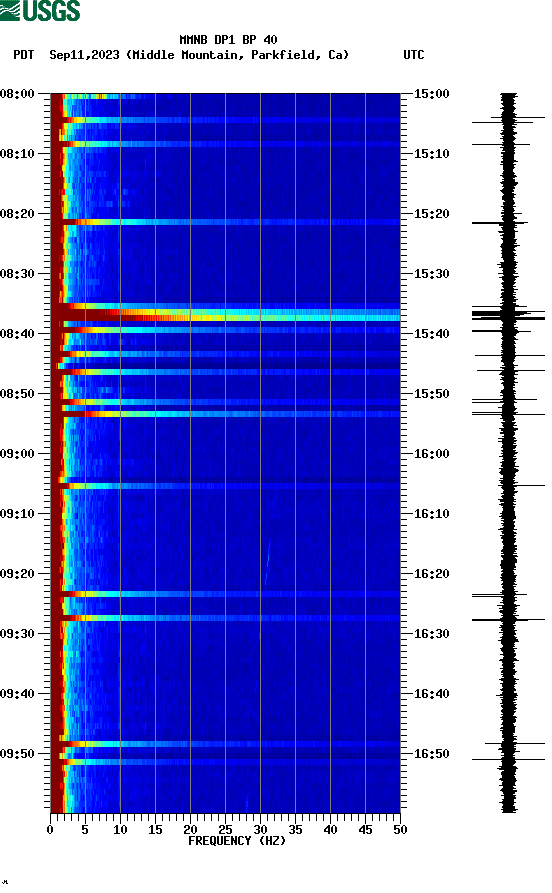Click the UTC timezone label
The image size is (552, 893).
tap(414, 55)
